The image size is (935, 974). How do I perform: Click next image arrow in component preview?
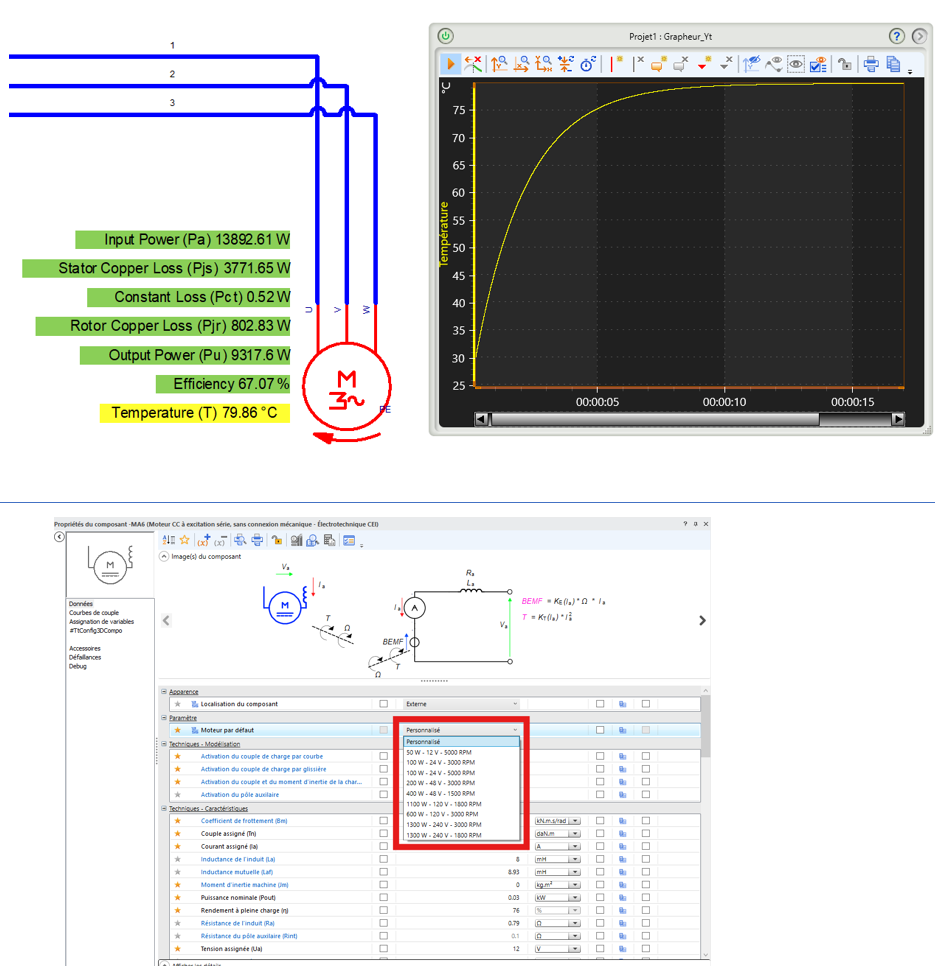pyautogui.click(x=702, y=621)
